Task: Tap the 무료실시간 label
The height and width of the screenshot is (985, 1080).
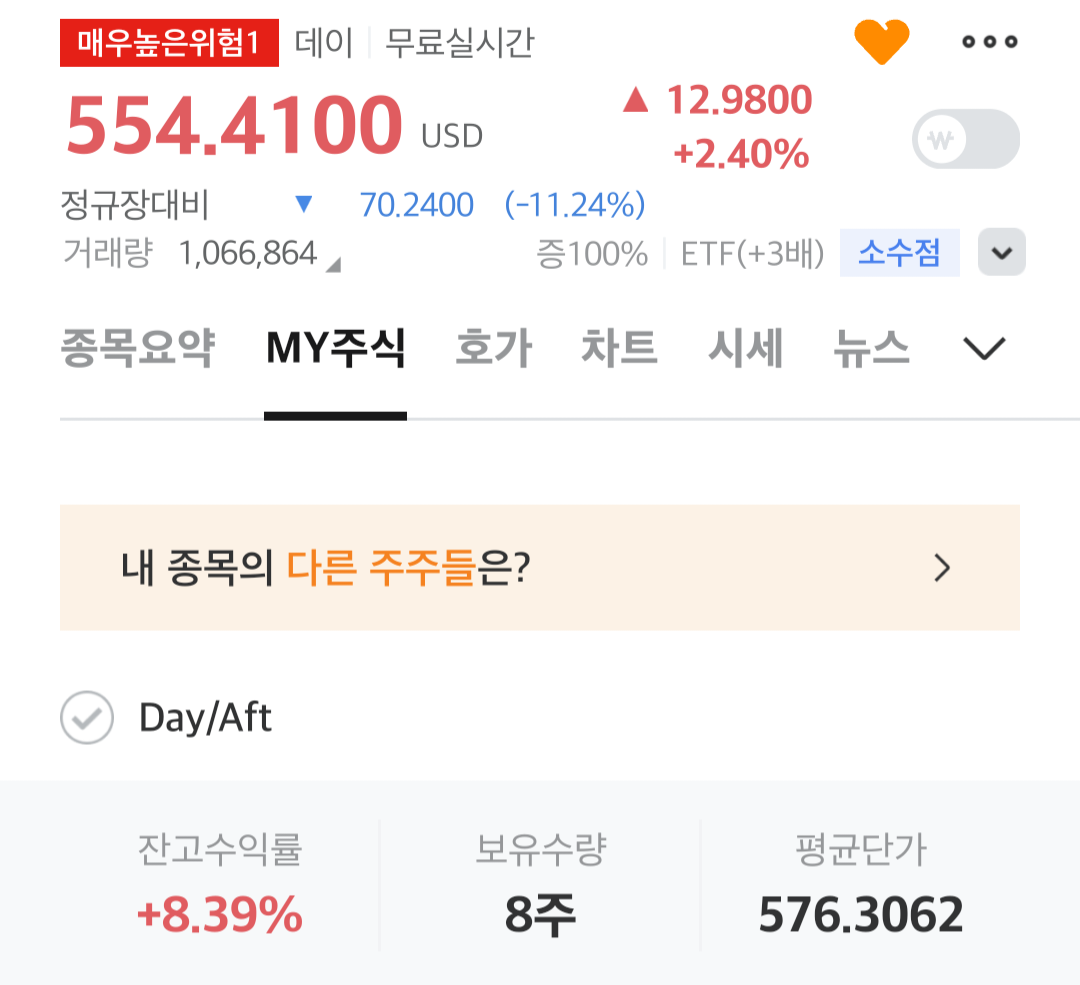Action: 459,43
